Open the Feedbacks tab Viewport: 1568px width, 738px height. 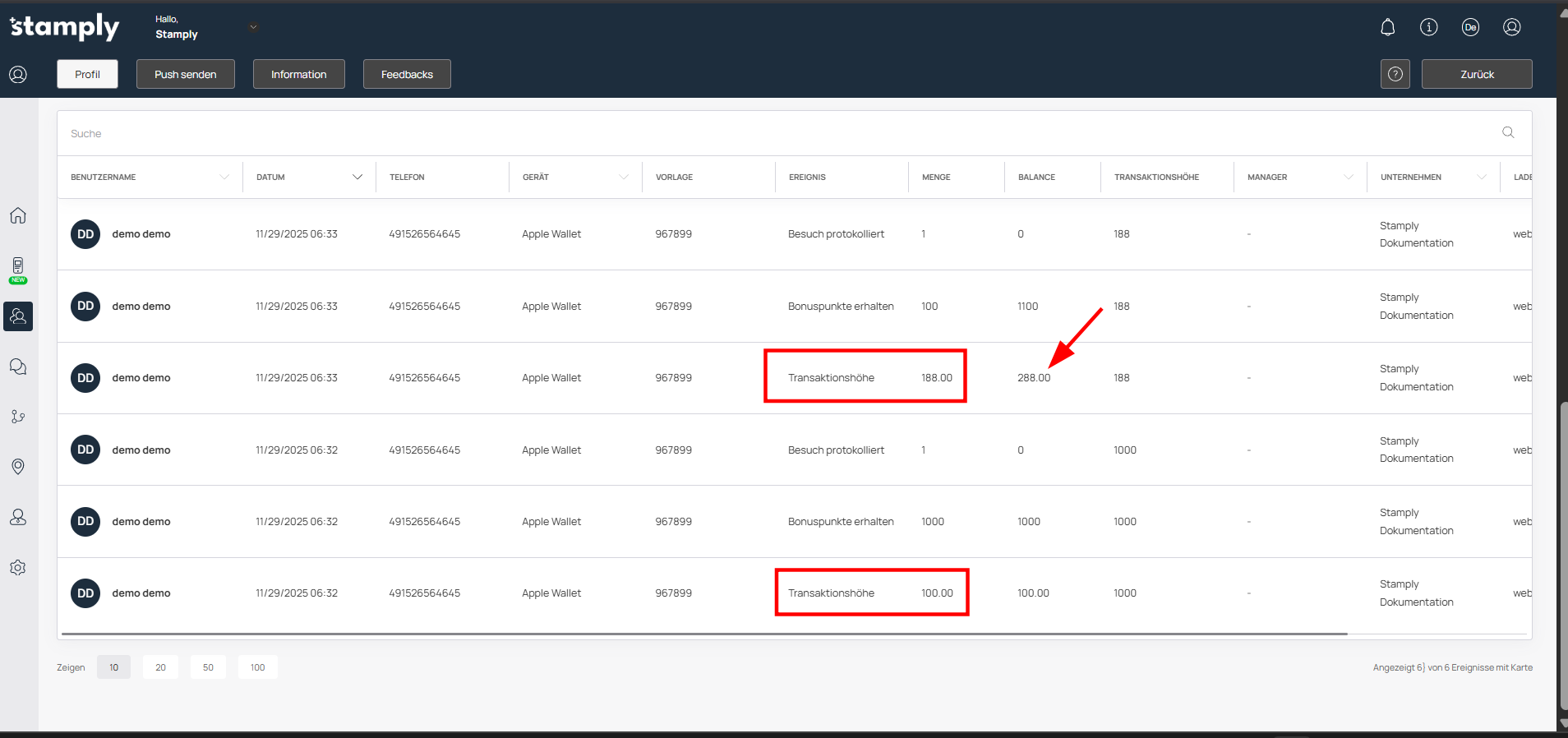407,74
